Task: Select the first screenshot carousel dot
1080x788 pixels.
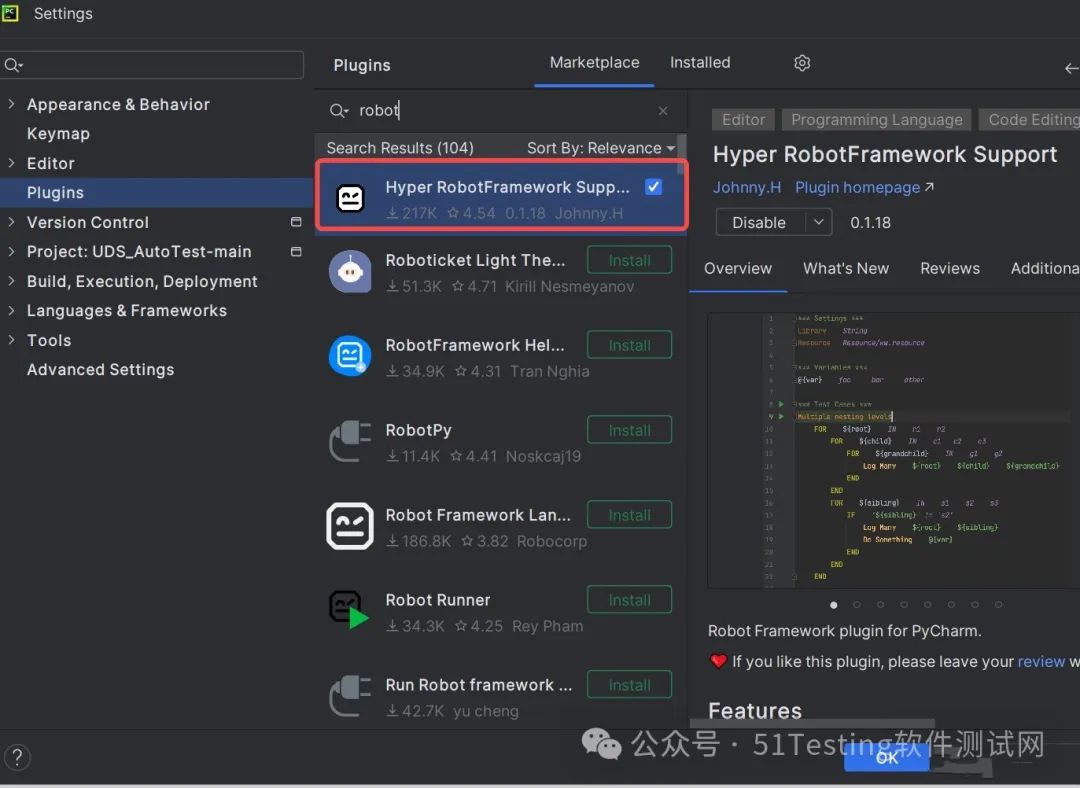Action: 833,605
